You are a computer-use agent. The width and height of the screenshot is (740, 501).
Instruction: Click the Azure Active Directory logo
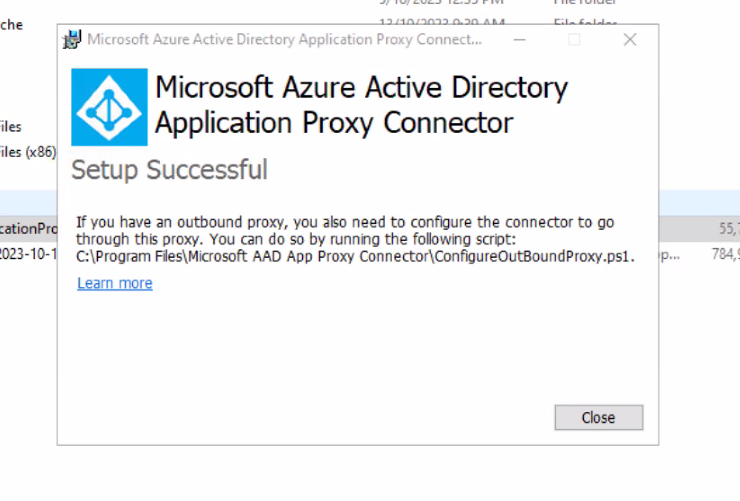coord(109,107)
